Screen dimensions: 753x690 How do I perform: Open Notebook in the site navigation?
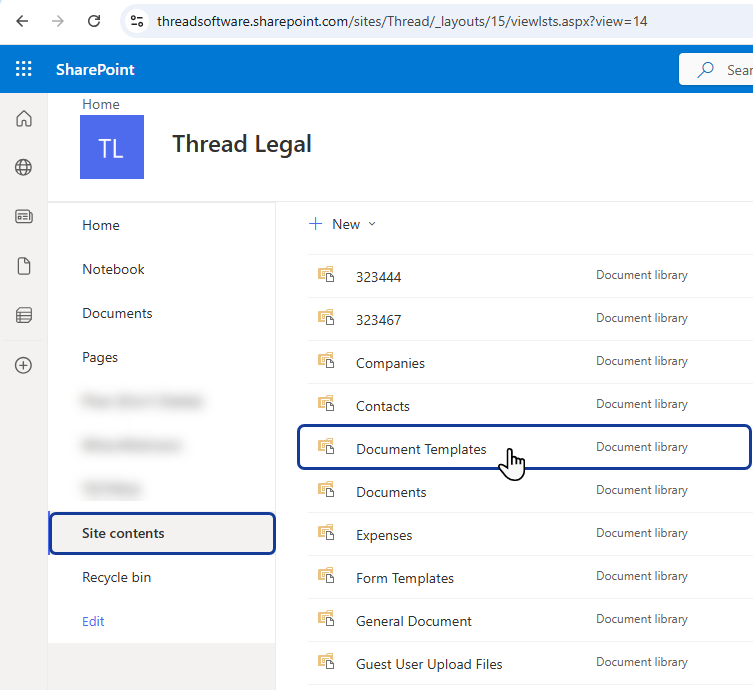[x=113, y=269]
